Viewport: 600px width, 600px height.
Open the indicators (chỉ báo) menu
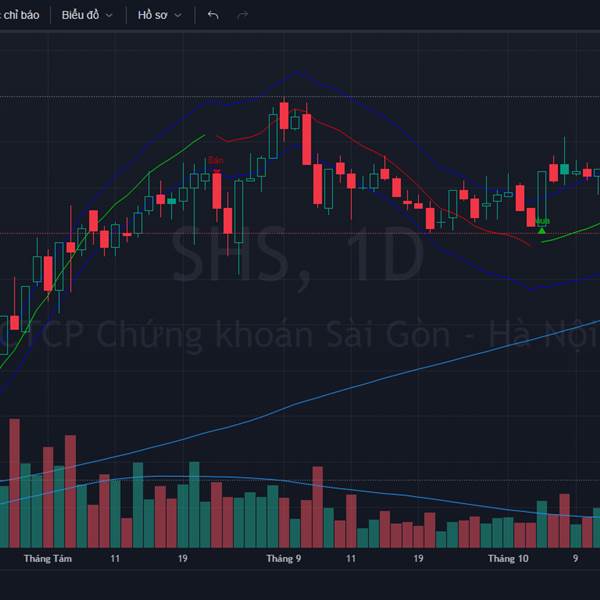click(20, 15)
